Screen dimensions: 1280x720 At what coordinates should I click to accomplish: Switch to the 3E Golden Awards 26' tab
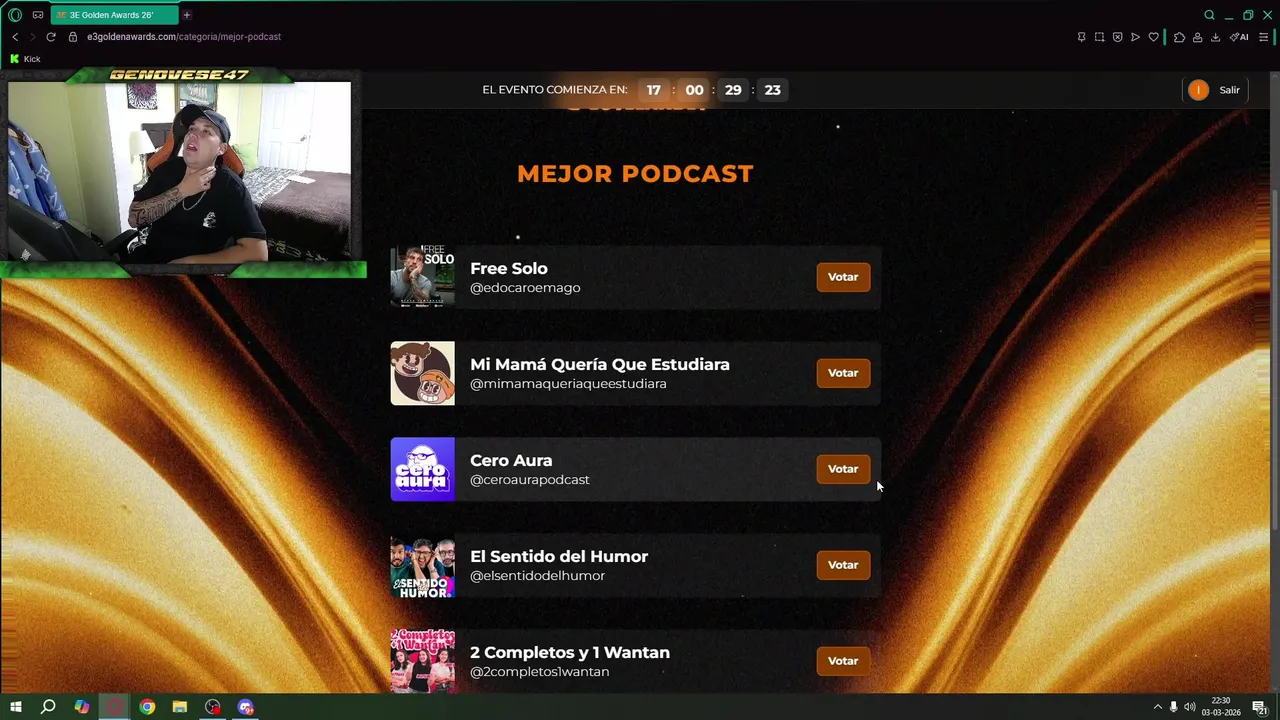click(114, 15)
